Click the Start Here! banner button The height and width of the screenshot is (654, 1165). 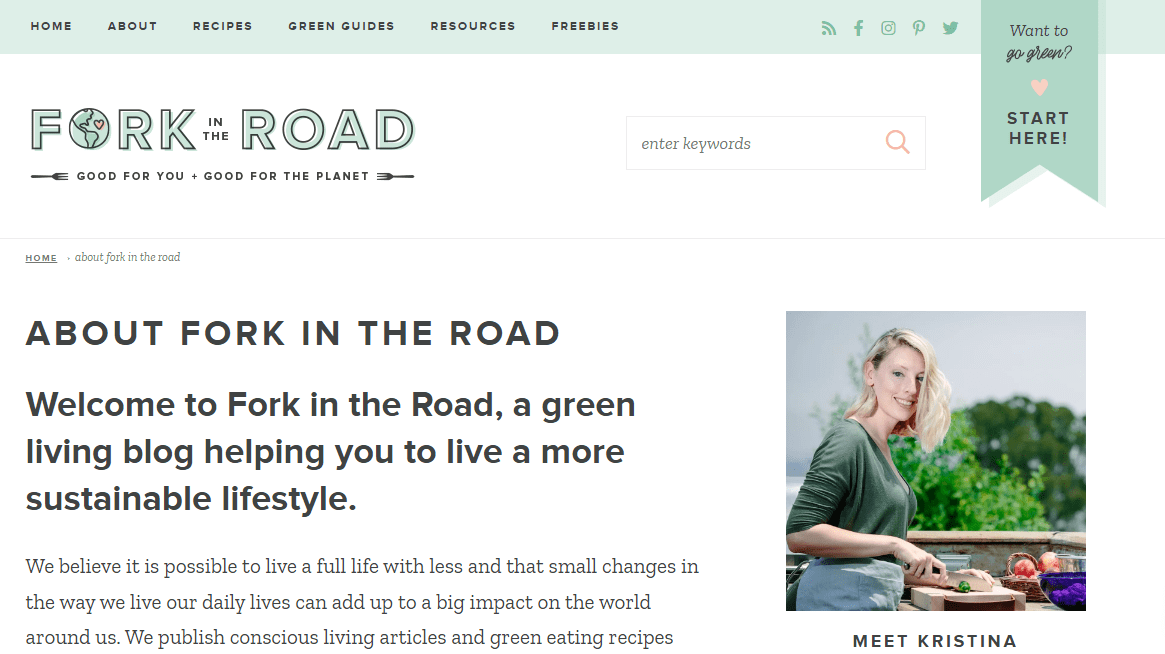(x=1039, y=128)
